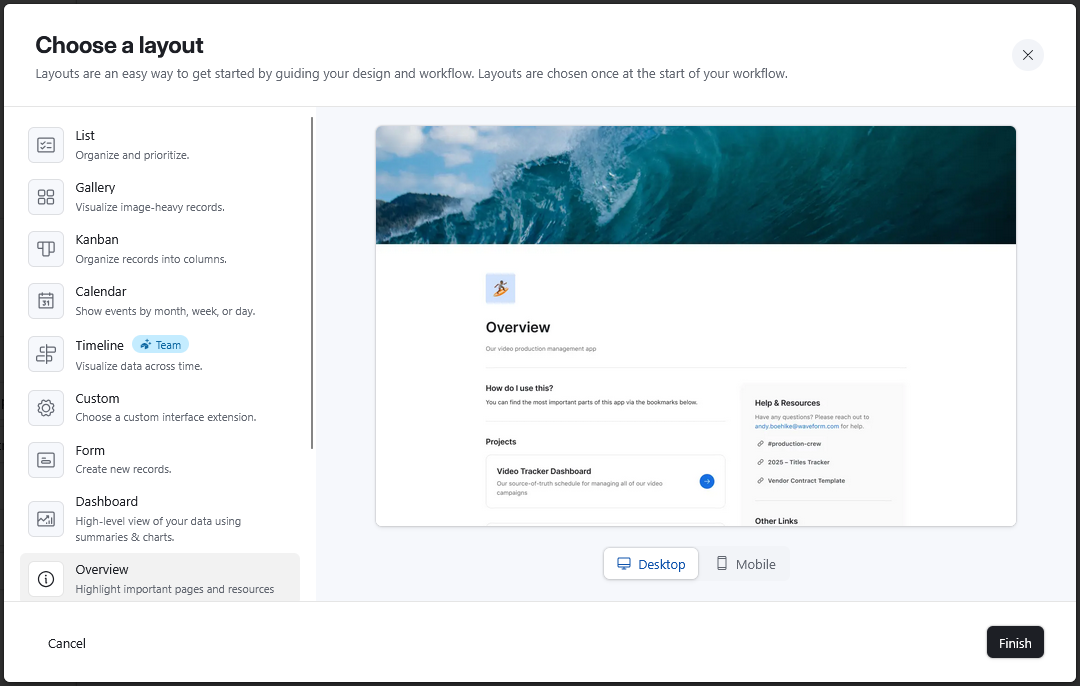Select the Gallery layout icon
This screenshot has height=686, width=1080.
[46, 197]
